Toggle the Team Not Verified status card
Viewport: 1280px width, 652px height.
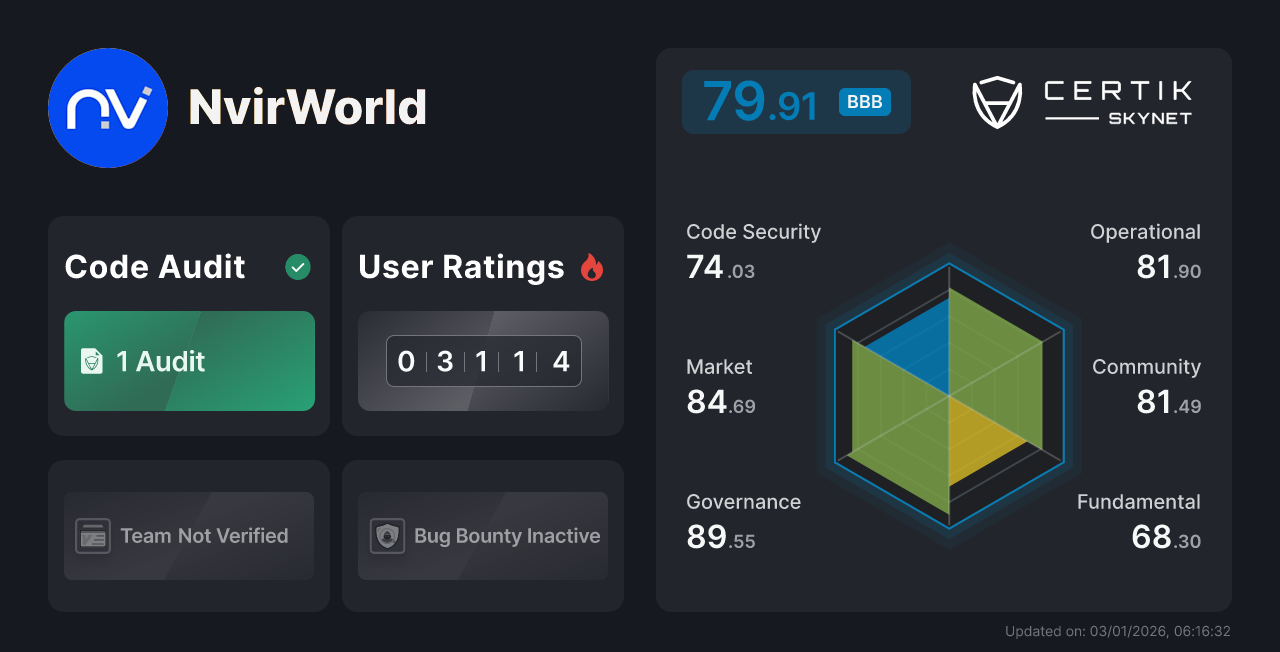[x=188, y=536]
